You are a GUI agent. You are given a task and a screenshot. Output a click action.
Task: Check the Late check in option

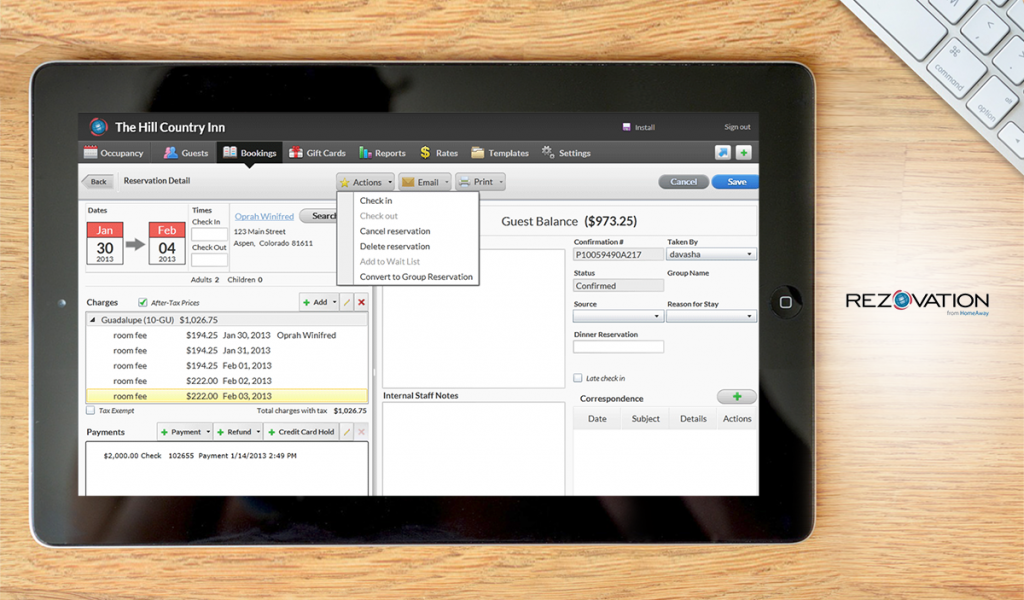click(577, 377)
